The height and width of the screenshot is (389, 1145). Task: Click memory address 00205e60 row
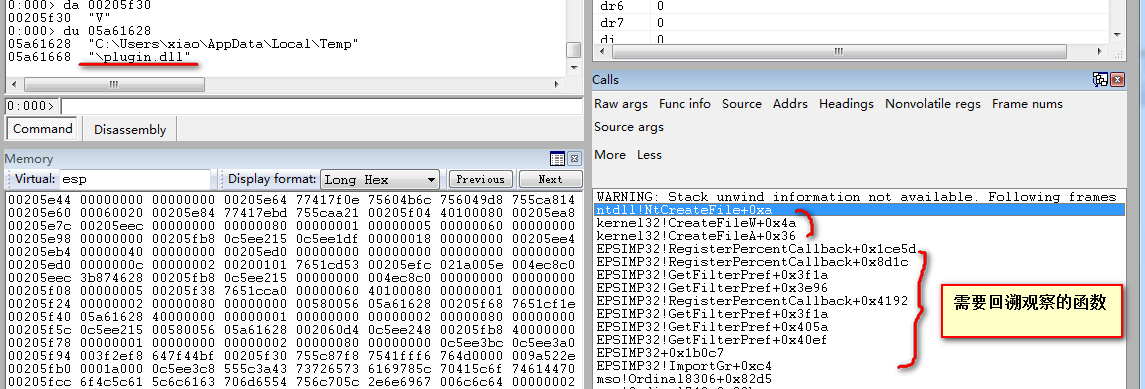(292, 213)
